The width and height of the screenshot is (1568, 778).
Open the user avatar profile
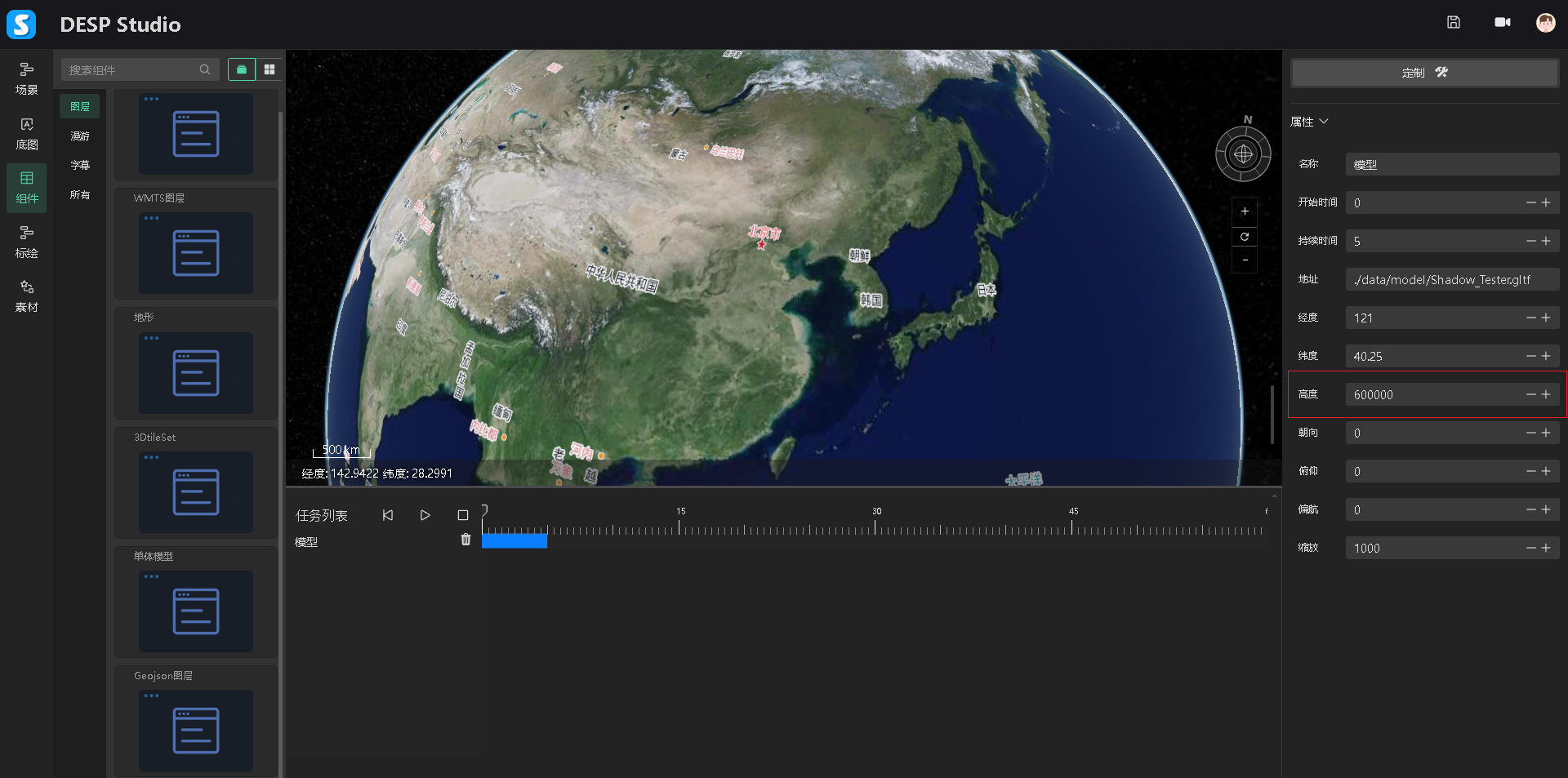click(1544, 23)
